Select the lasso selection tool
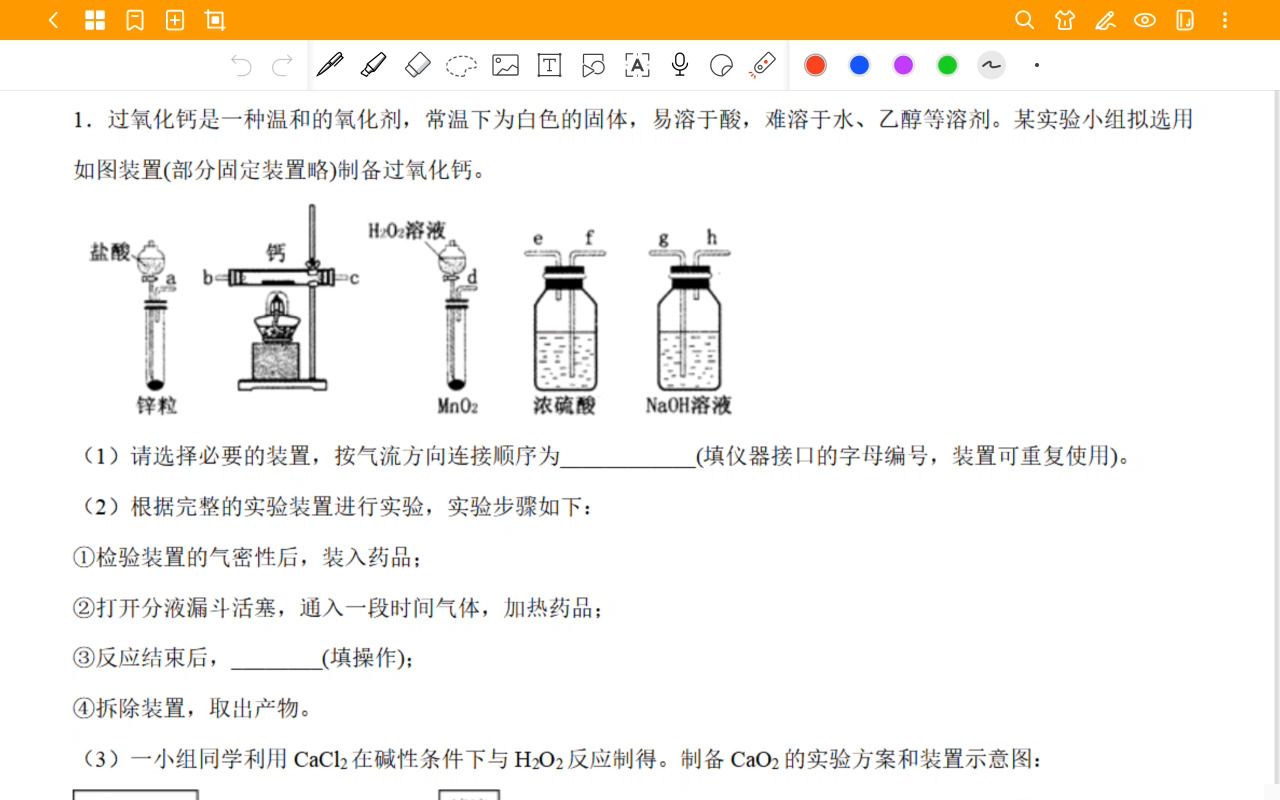This screenshot has width=1280, height=800. pyautogui.click(x=461, y=66)
